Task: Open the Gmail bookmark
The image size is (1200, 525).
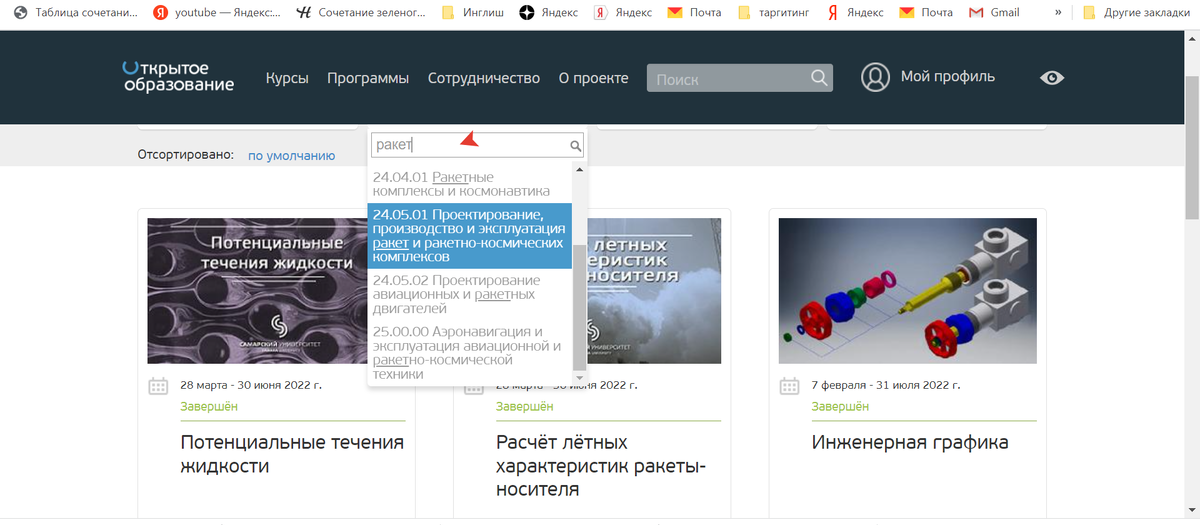Action: click(994, 13)
